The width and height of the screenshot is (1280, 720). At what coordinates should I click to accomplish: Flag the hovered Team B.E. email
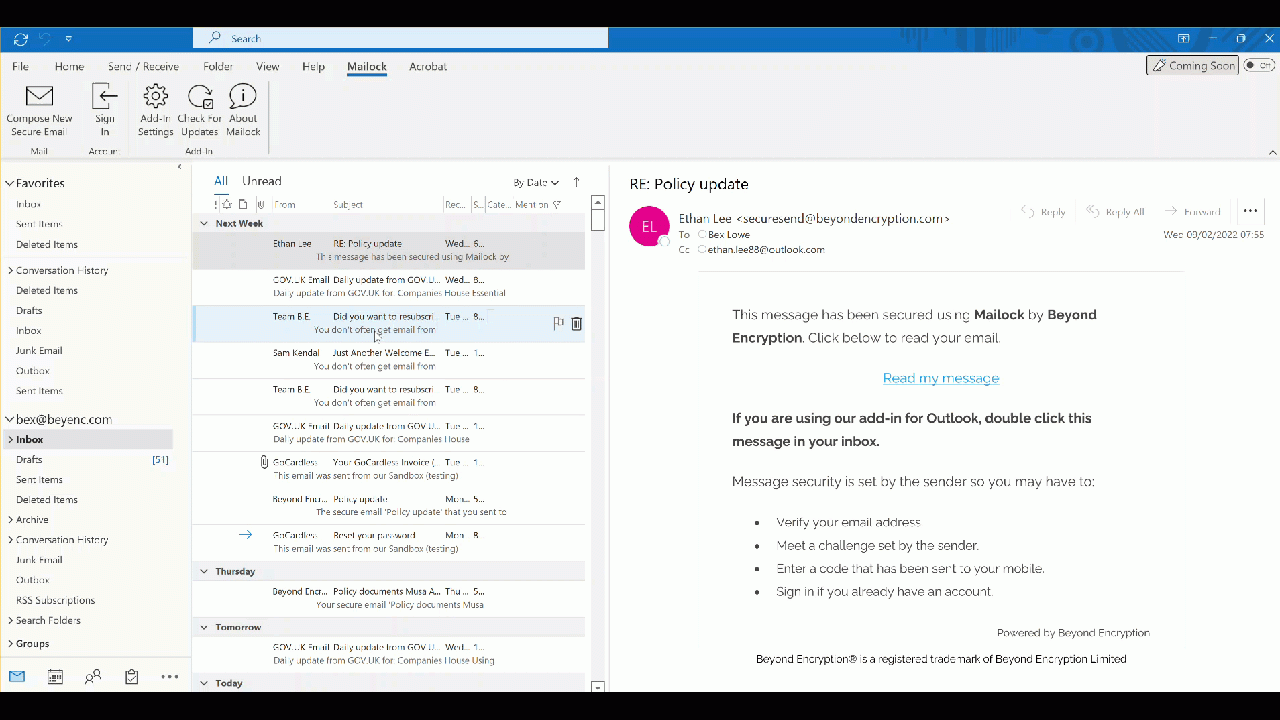(558, 323)
